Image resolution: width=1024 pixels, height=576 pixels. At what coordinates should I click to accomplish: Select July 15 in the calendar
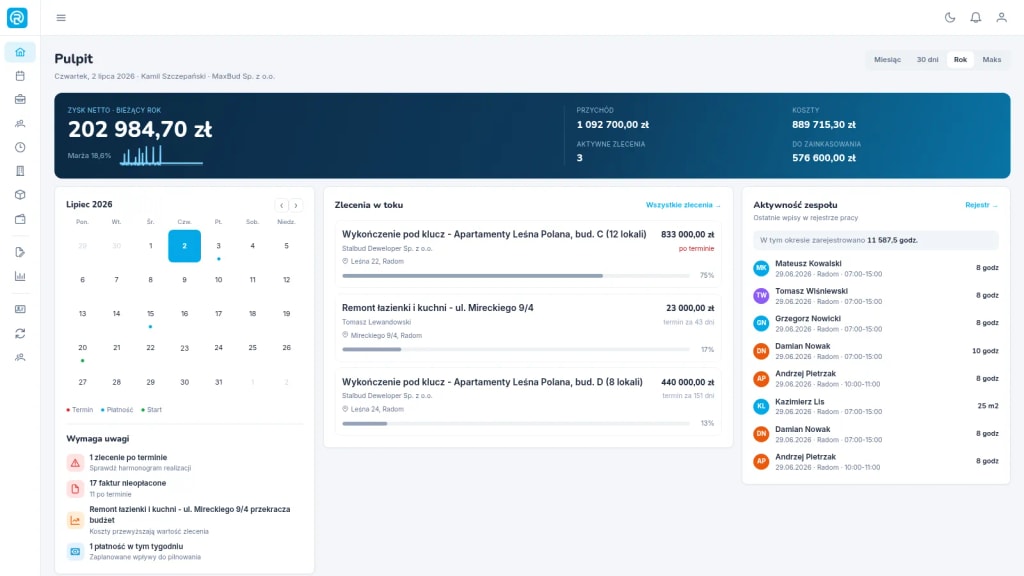coord(150,314)
